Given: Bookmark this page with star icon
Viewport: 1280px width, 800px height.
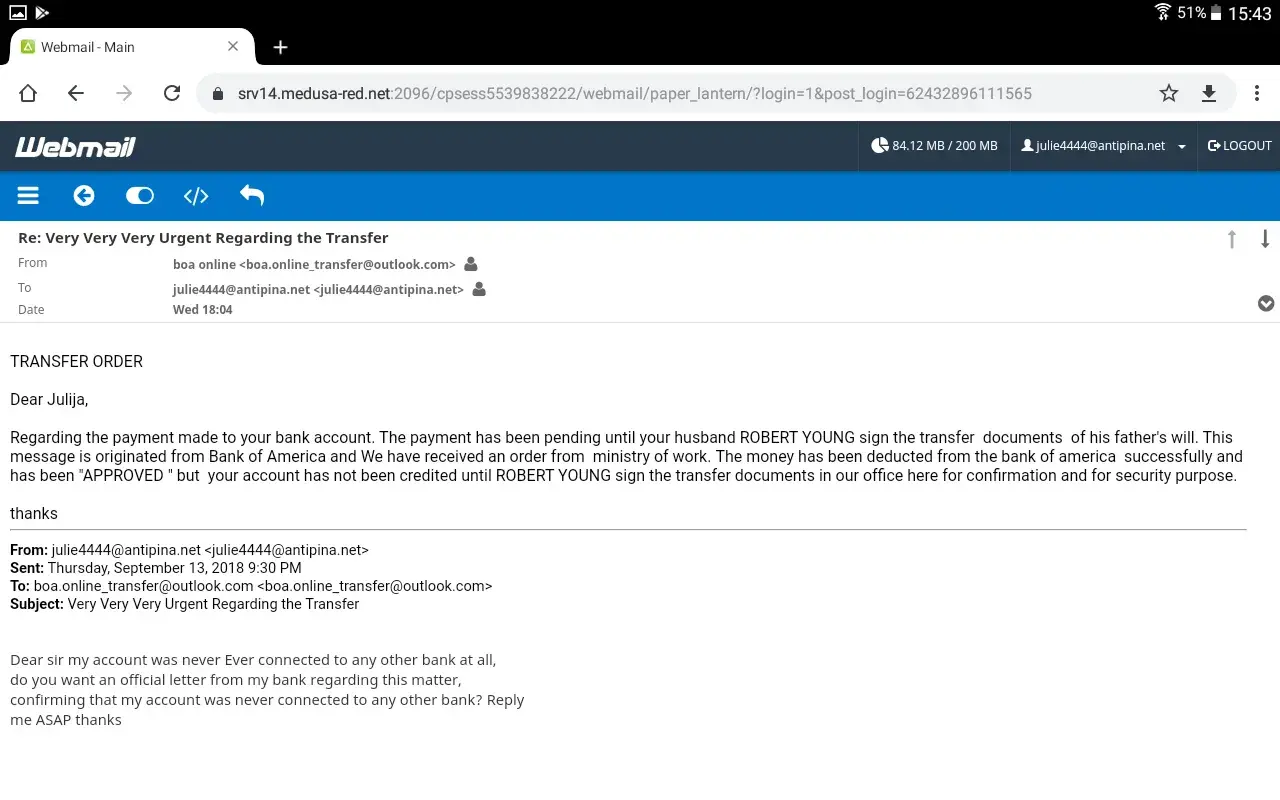Looking at the screenshot, I should coord(1169,93).
